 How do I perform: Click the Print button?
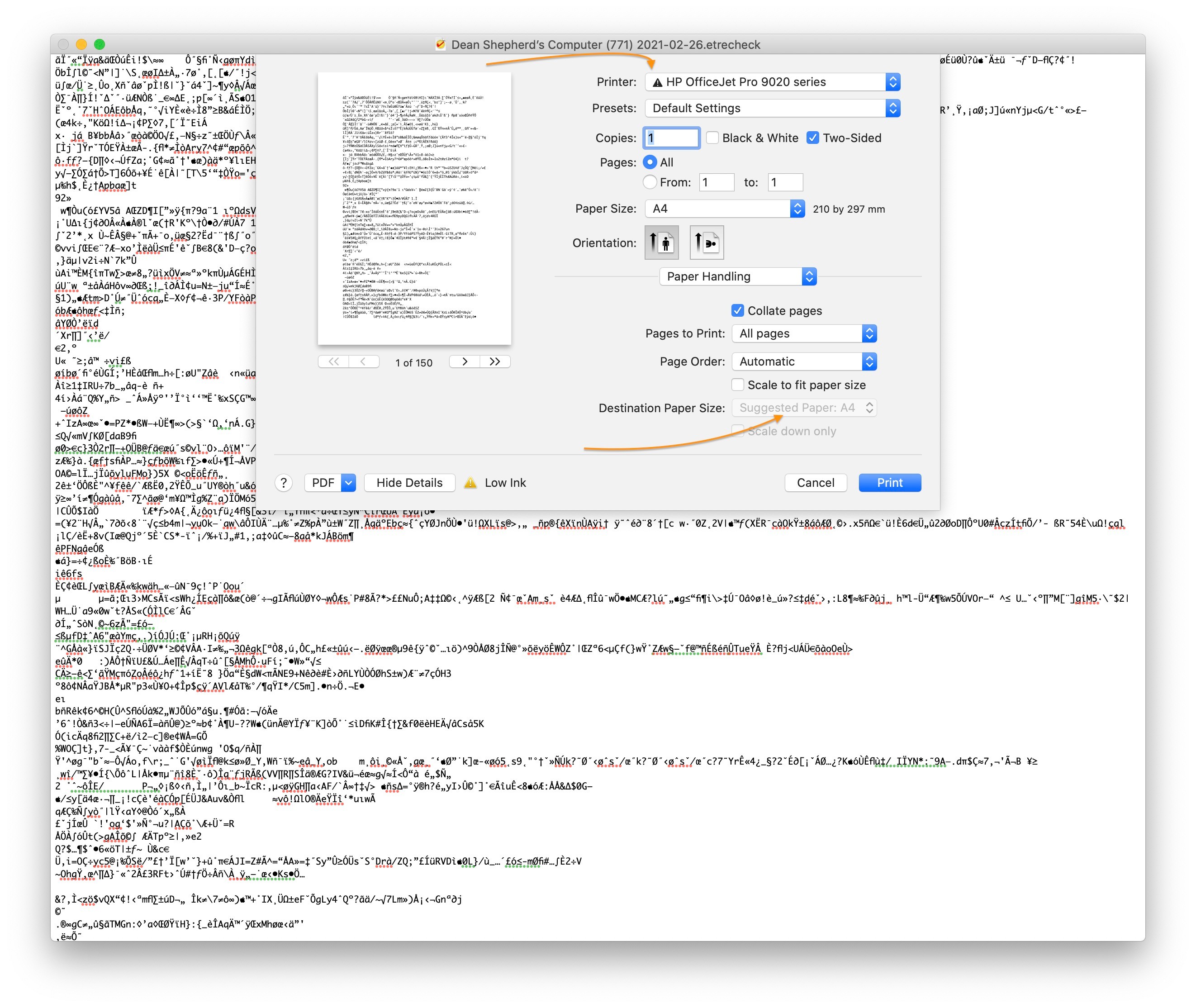coord(889,483)
